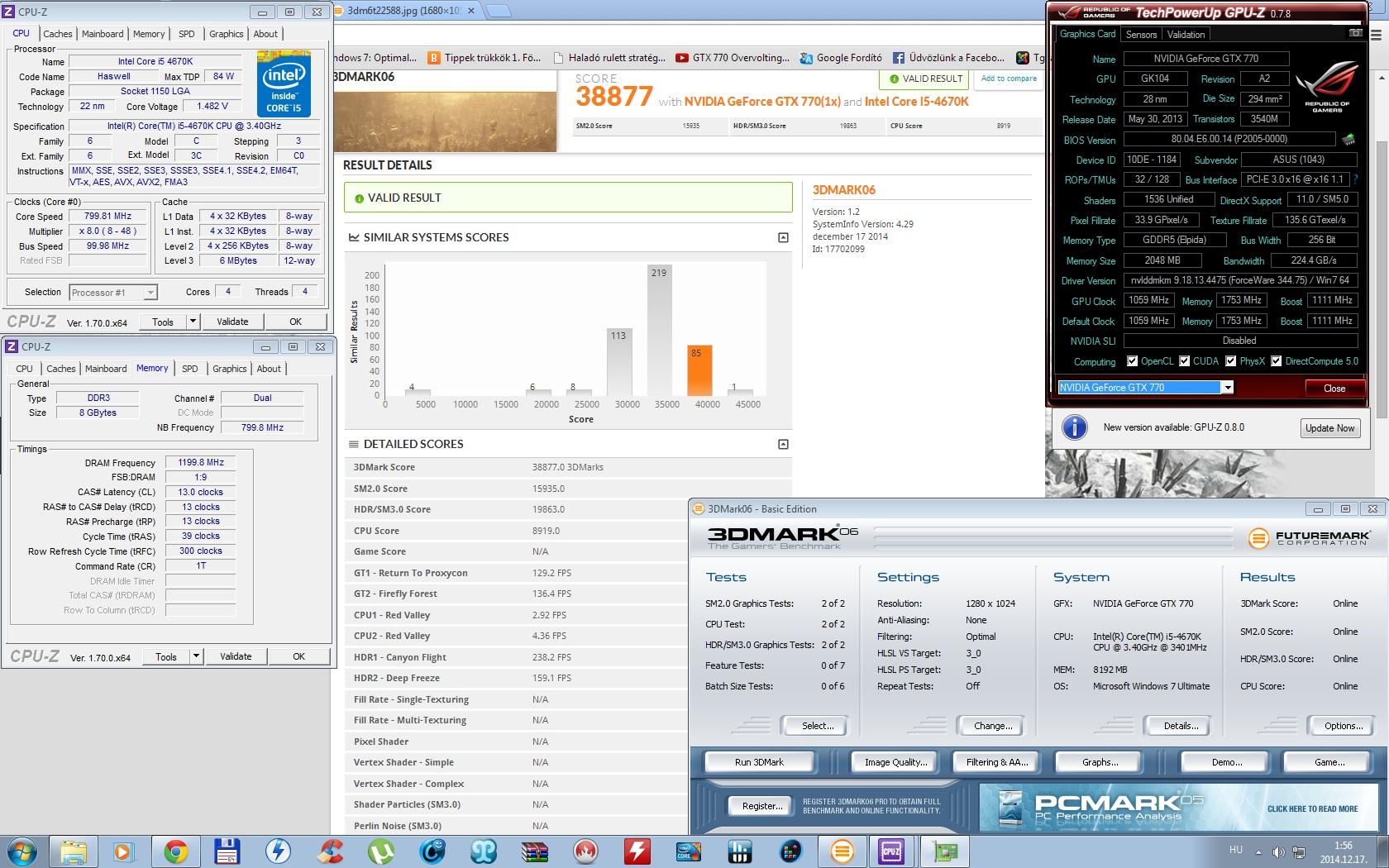Open the Processor #1 selection dropdown
The width and height of the screenshot is (1389, 868).
(x=150, y=292)
